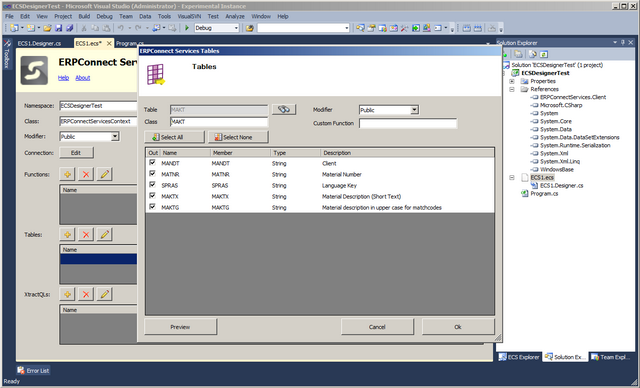Click the New Project toolbar icon
Image resolution: width=640 pixels, height=388 pixels.
14,28
